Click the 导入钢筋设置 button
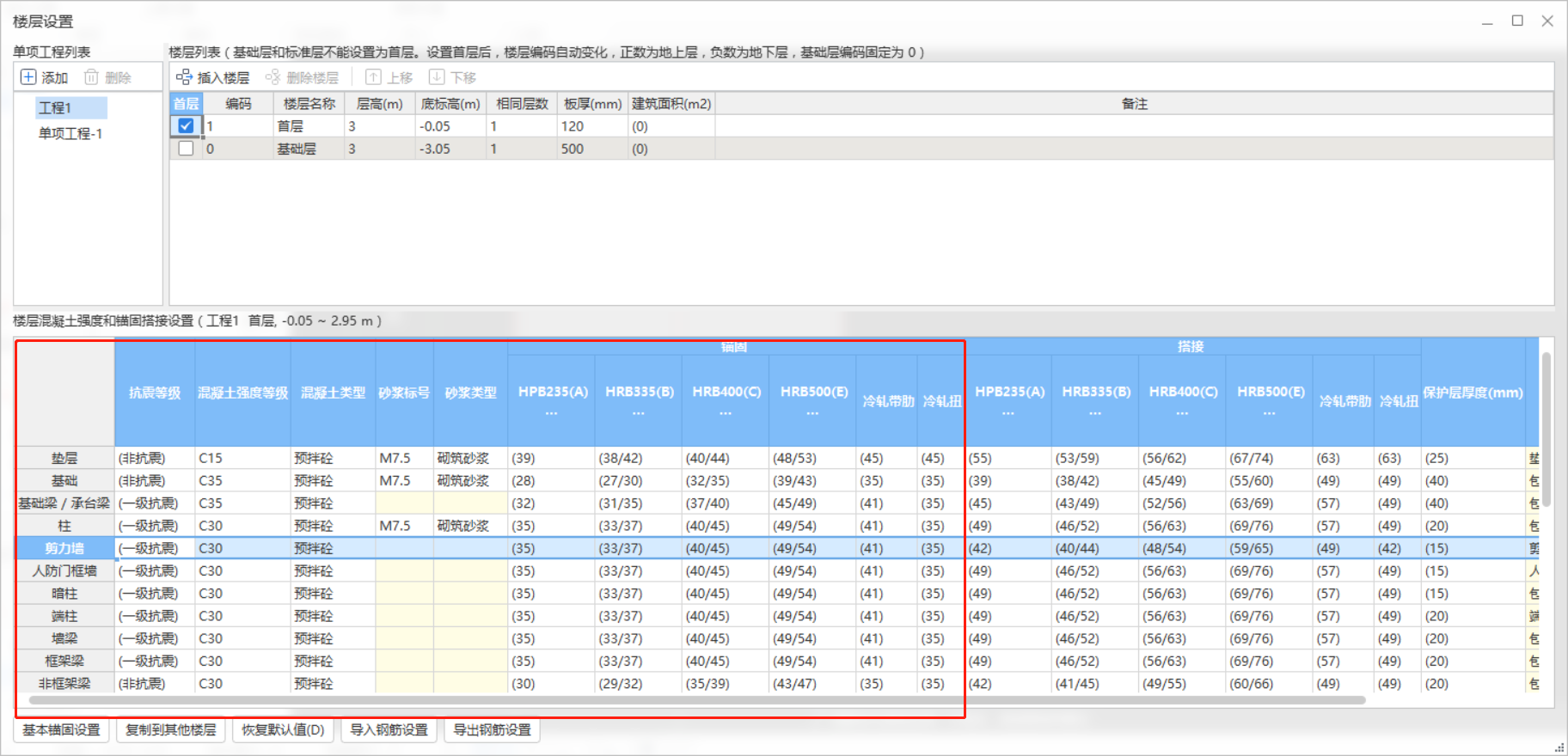The image size is (1568, 756). (389, 730)
